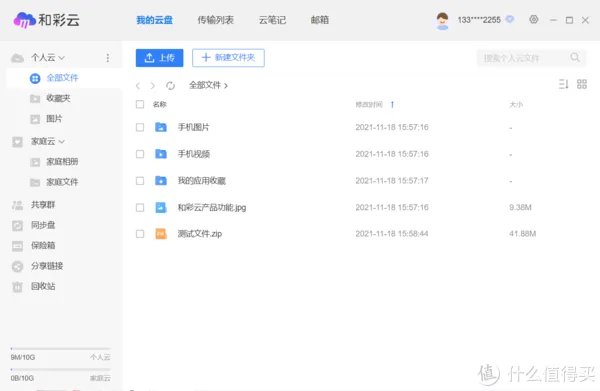Open the 测试文件.zip file name

coord(200,234)
